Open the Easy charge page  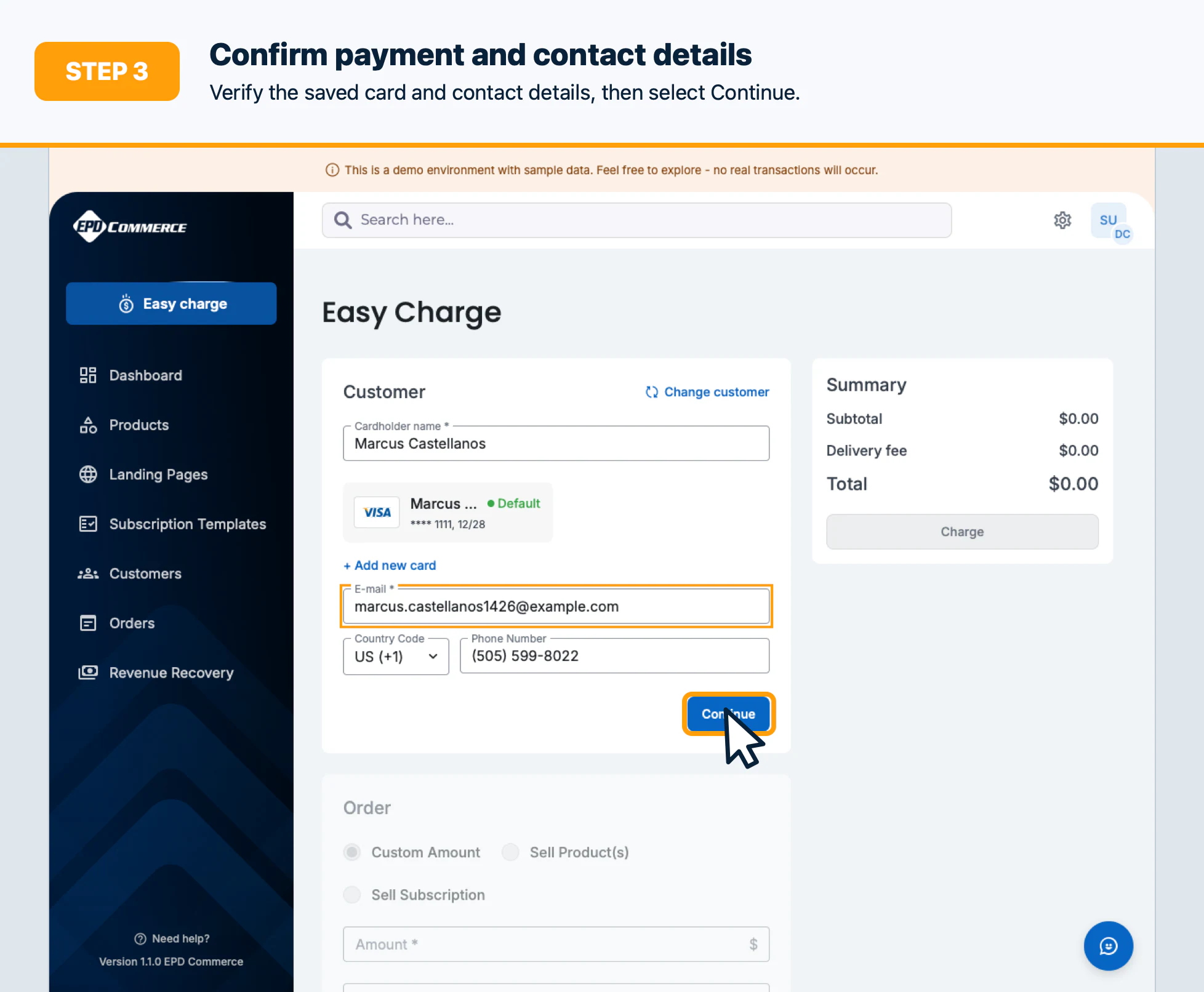coord(171,303)
